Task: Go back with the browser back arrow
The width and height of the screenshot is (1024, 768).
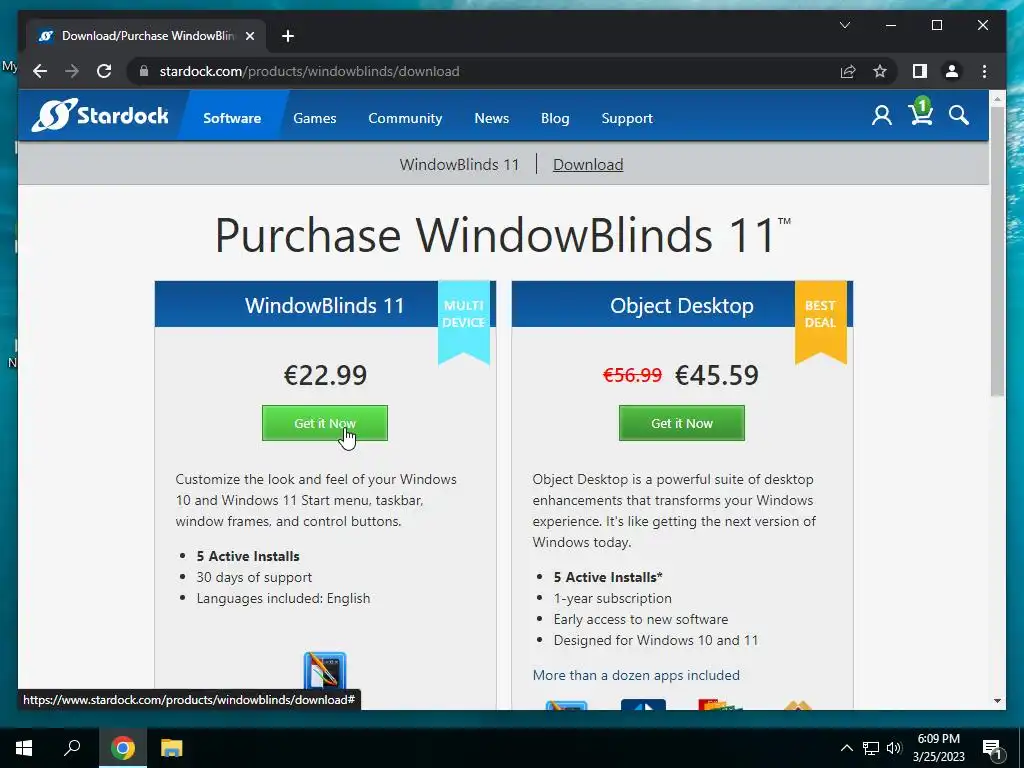Action: pyautogui.click(x=40, y=71)
